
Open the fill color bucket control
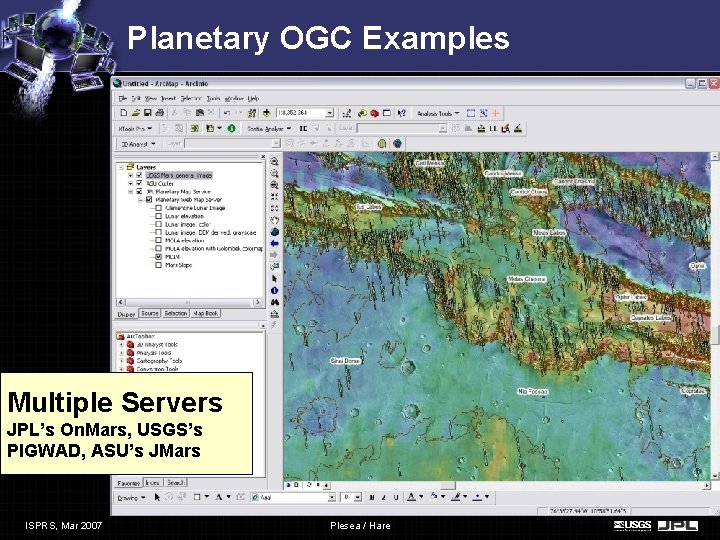click(436, 497)
